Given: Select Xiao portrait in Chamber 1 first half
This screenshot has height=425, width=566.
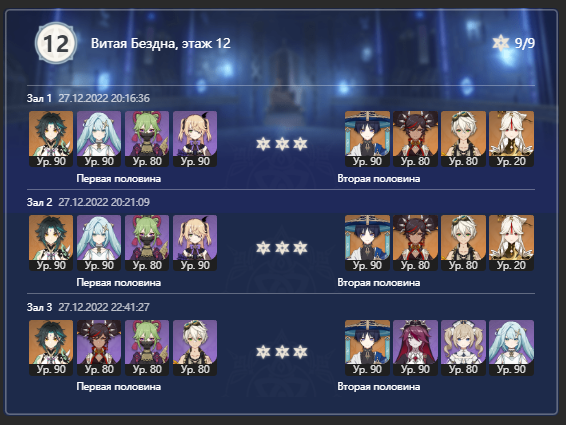Looking at the screenshot, I should point(51,139).
